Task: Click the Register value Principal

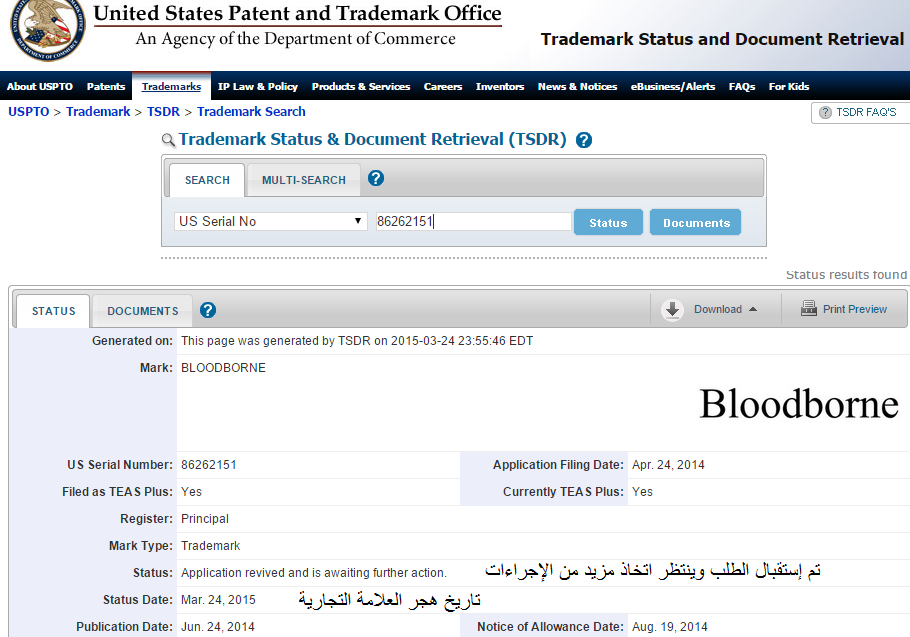Action: [205, 519]
